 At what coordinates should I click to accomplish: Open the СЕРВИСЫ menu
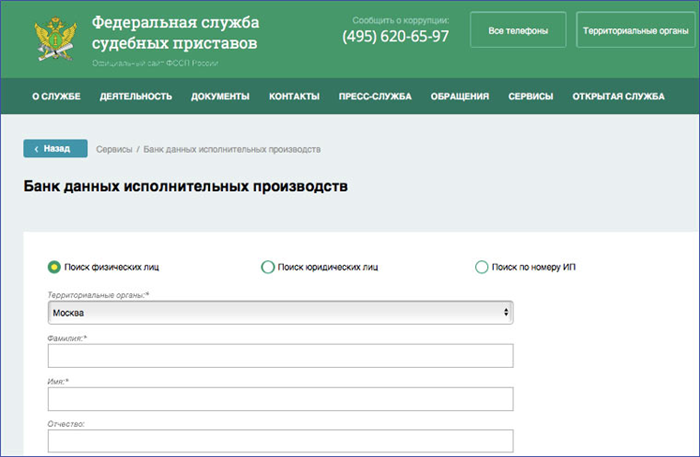point(531,96)
